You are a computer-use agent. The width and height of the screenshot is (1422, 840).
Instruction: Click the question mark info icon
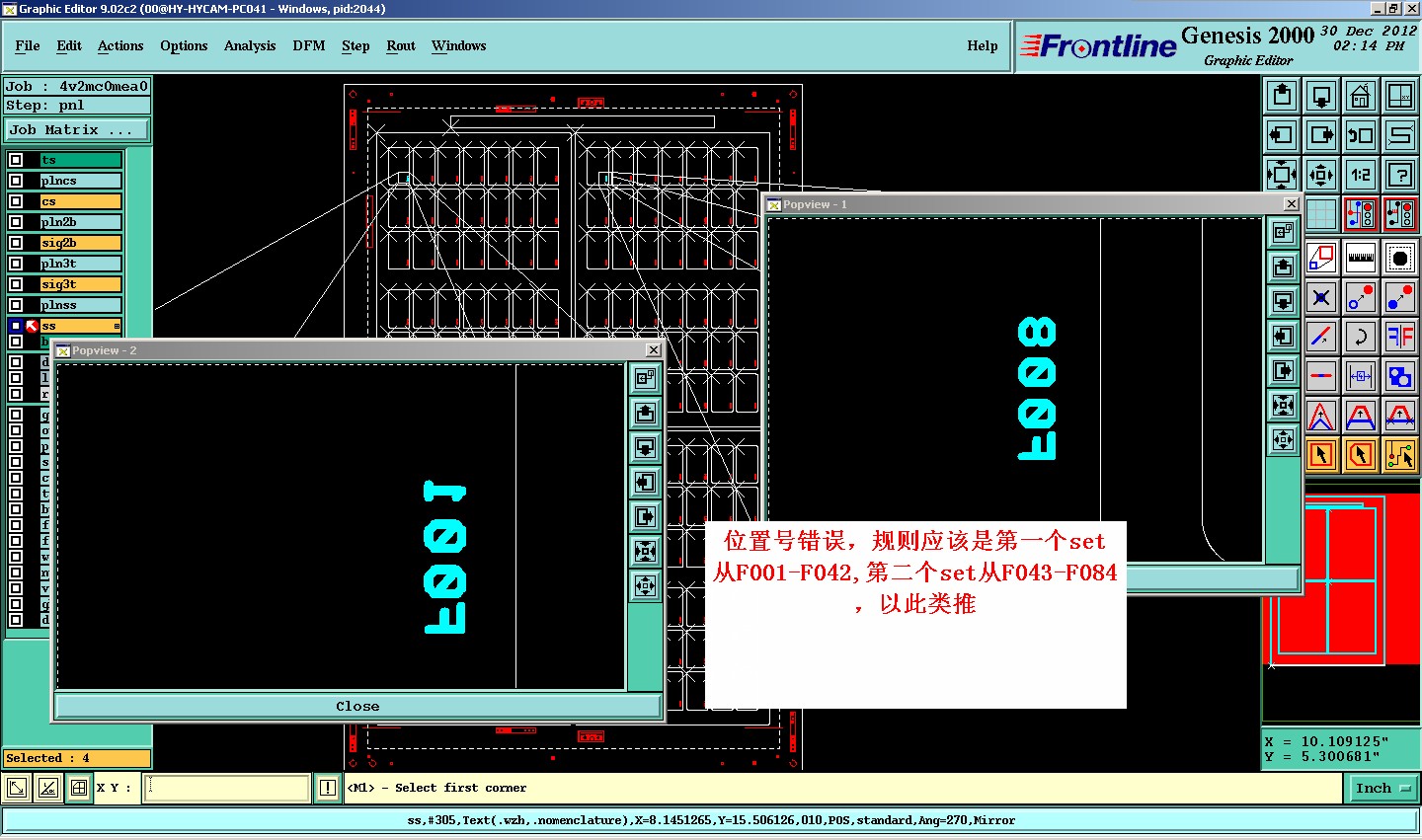pyautogui.click(x=1400, y=175)
